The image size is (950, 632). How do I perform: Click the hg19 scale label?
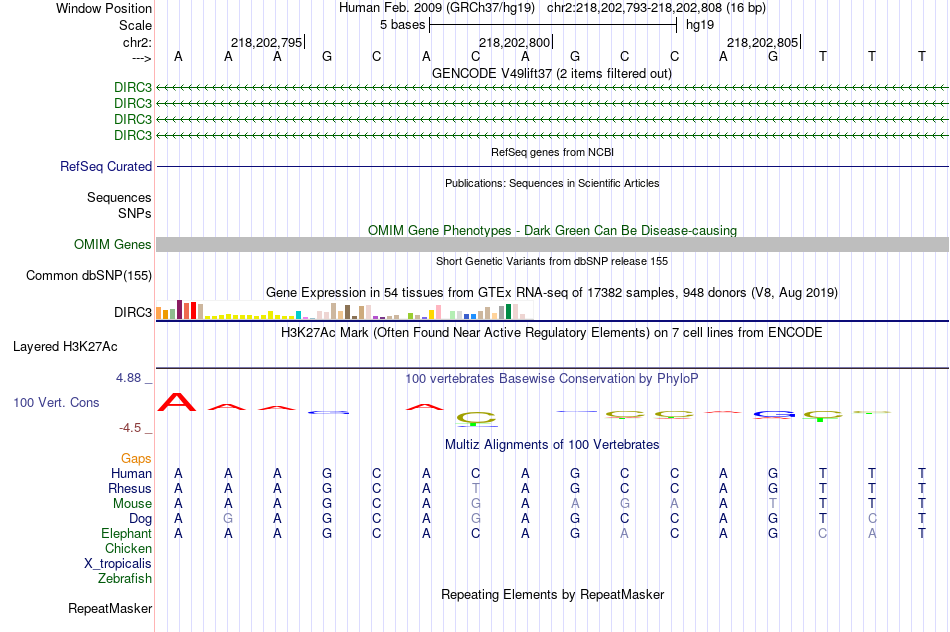point(700,25)
